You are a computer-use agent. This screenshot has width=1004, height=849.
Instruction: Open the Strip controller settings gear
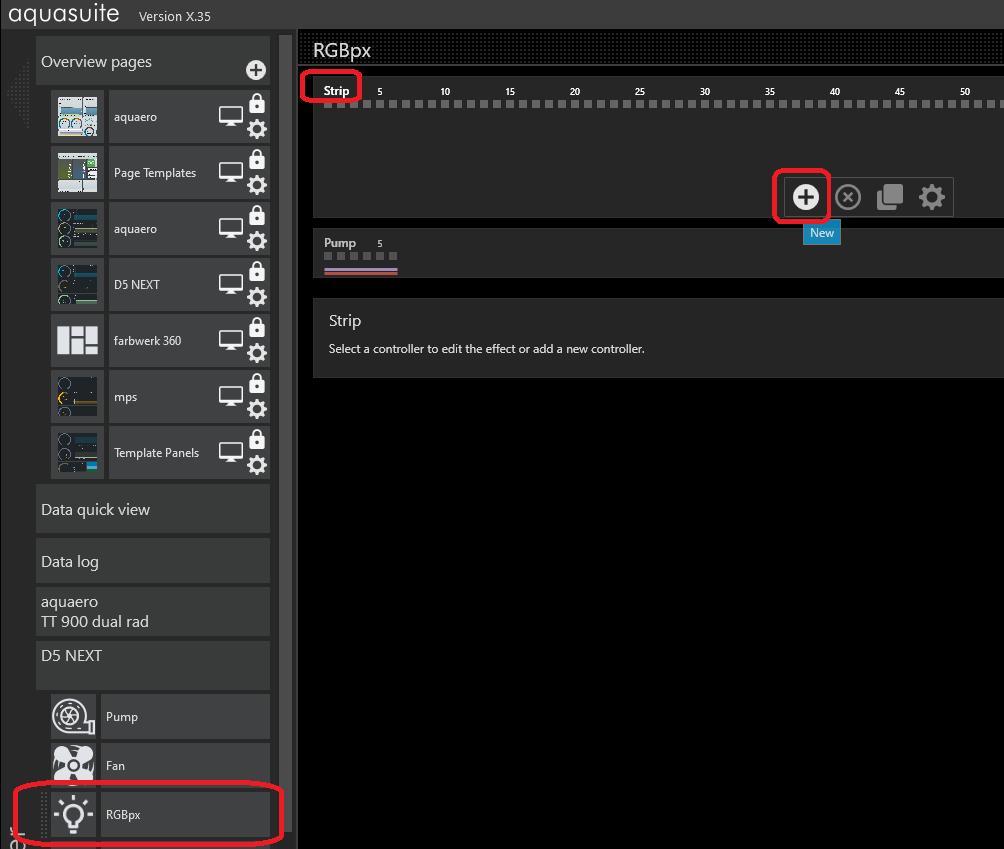click(932, 197)
